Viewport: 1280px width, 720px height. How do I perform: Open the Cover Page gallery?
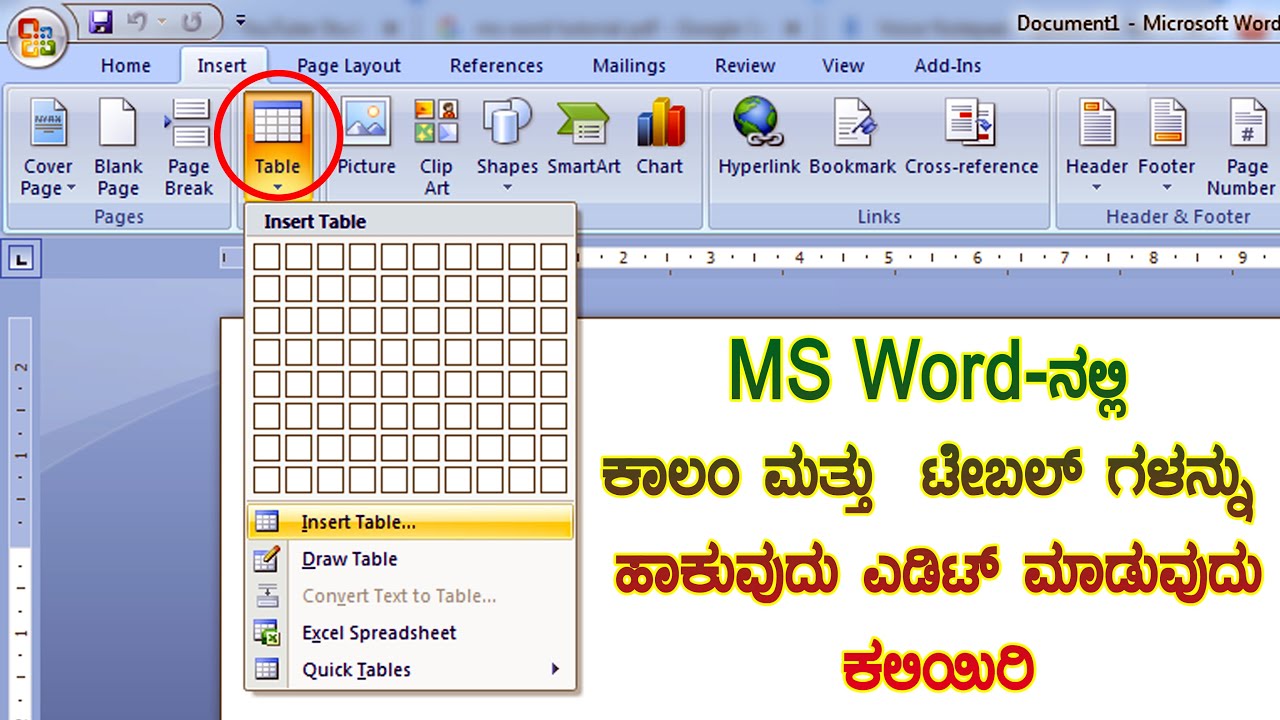(48, 146)
